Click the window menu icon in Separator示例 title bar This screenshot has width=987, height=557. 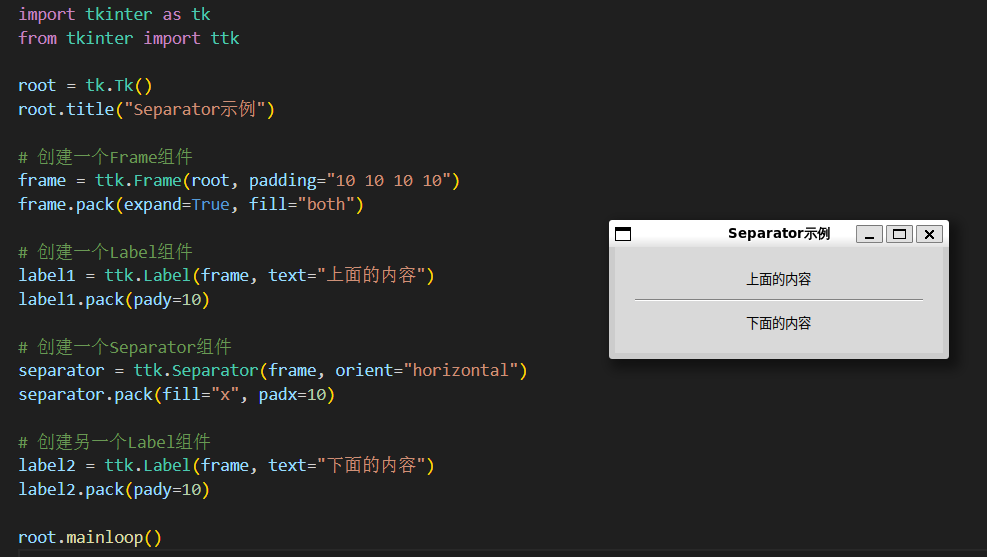(x=623, y=234)
